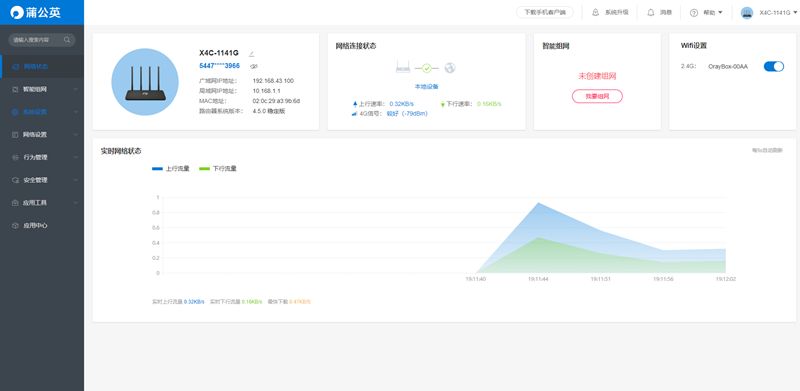800x391 pixels.
Task: Click the Wifi设置 heading
Action: coord(694,45)
